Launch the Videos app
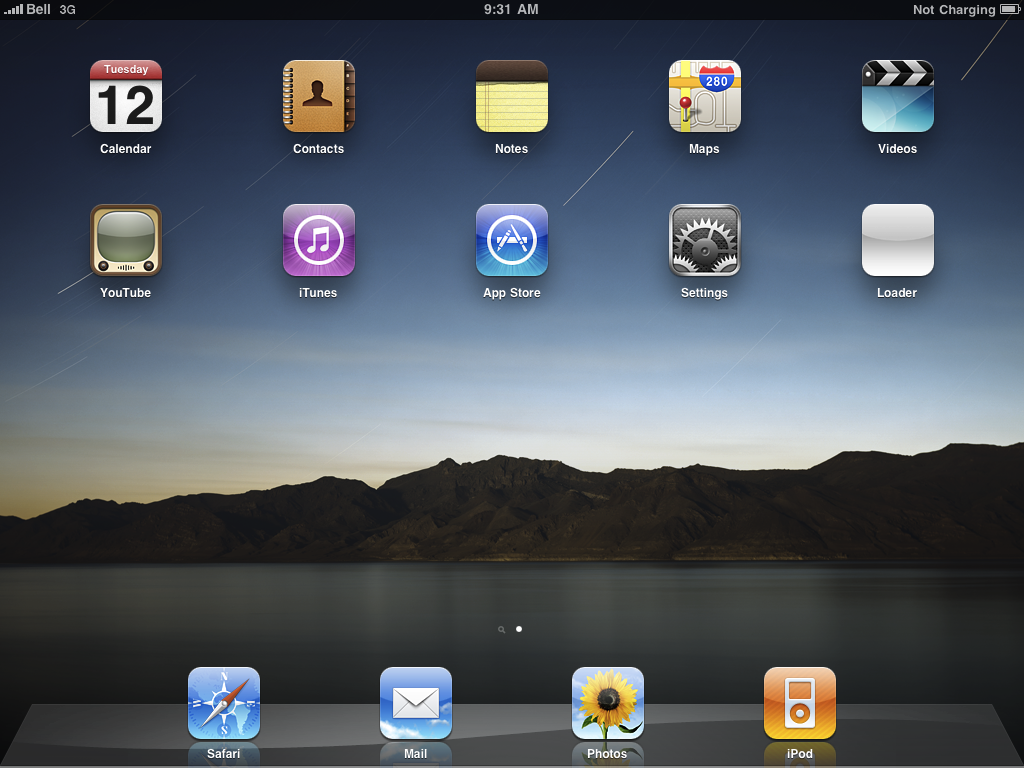 (898, 97)
